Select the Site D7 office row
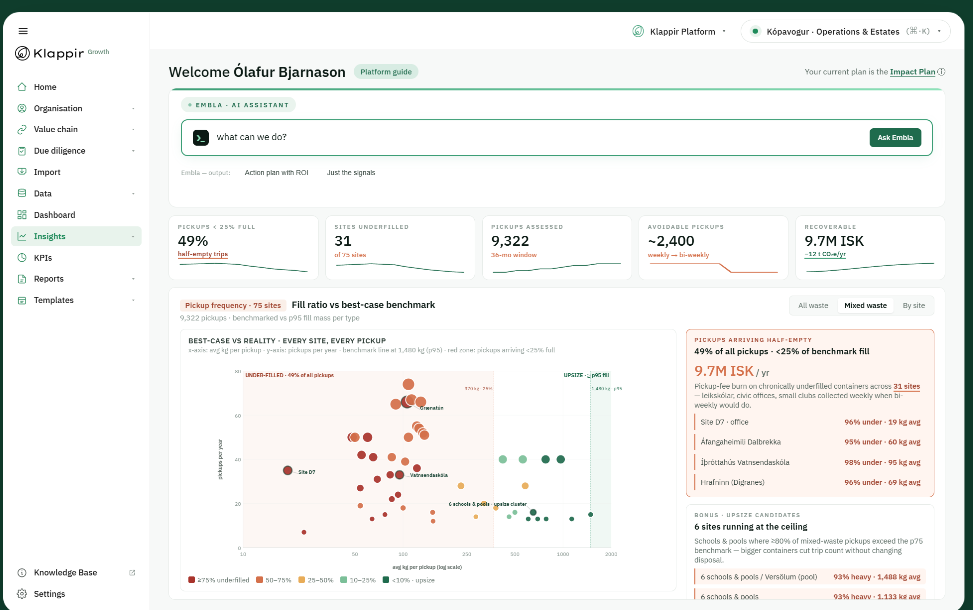 coord(810,422)
